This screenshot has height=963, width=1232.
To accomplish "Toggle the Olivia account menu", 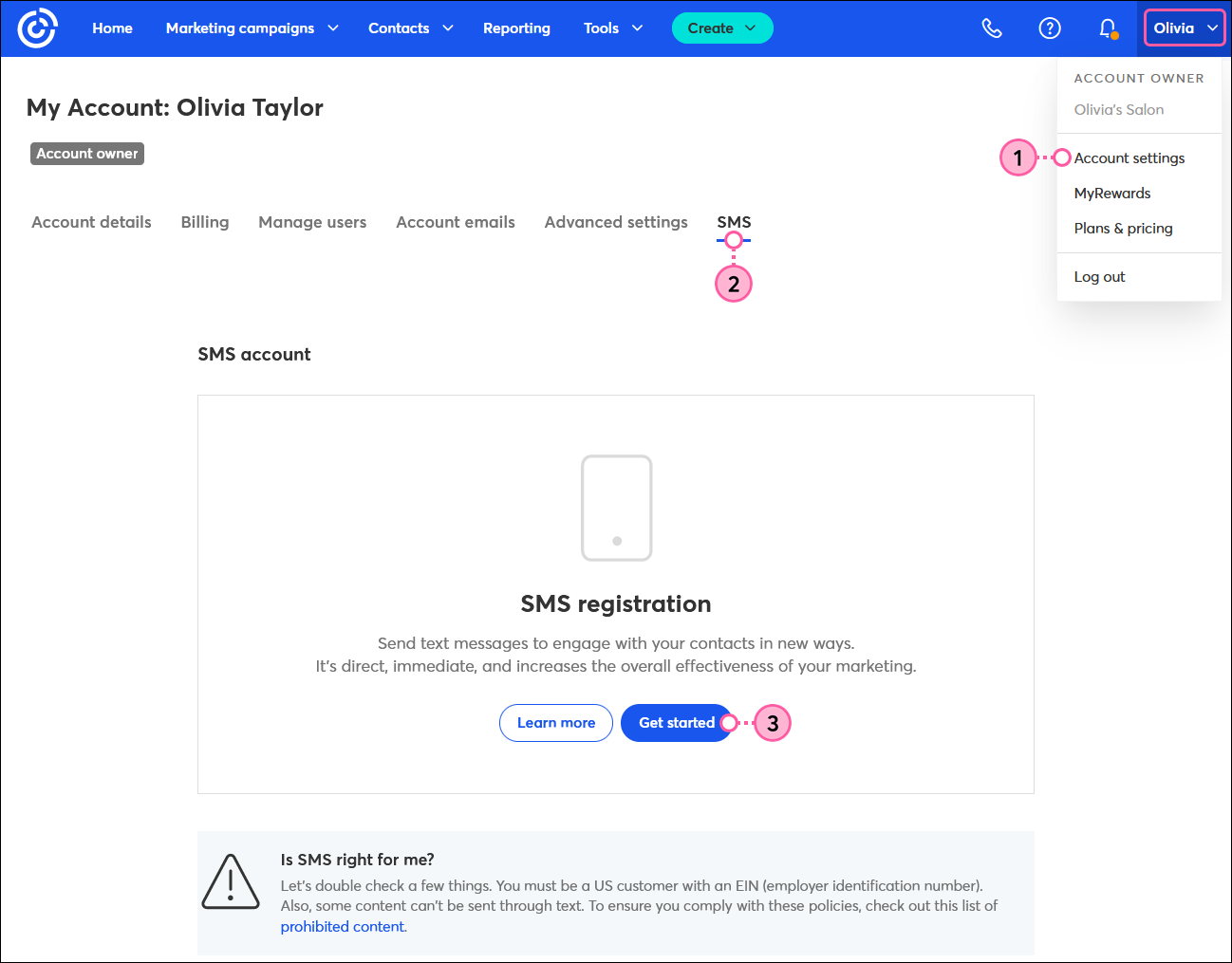I will click(1184, 28).
